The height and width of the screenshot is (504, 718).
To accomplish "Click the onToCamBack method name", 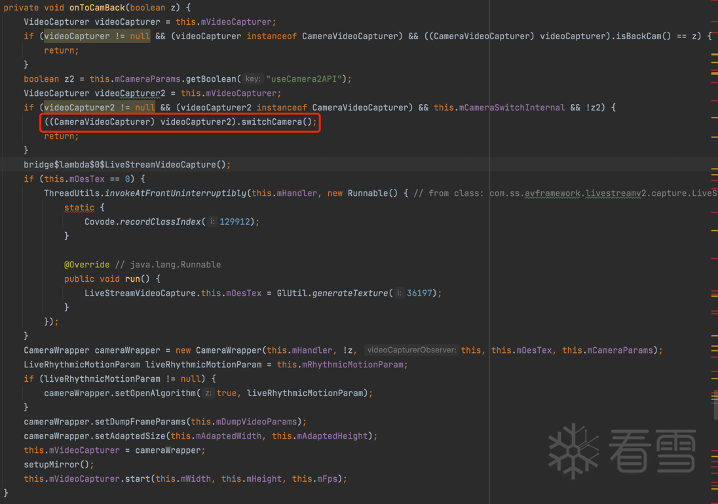I will (x=97, y=7).
